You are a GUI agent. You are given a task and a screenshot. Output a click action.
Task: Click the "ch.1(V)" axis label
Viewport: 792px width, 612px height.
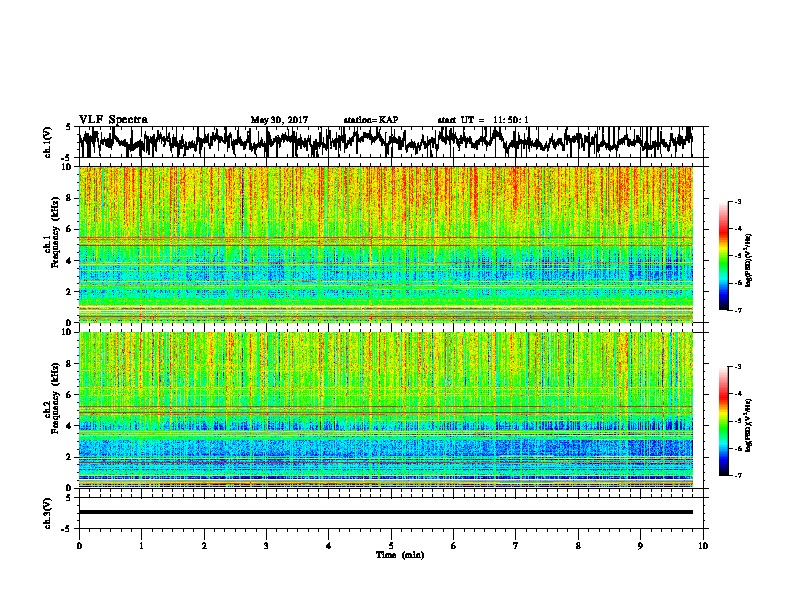[48, 142]
